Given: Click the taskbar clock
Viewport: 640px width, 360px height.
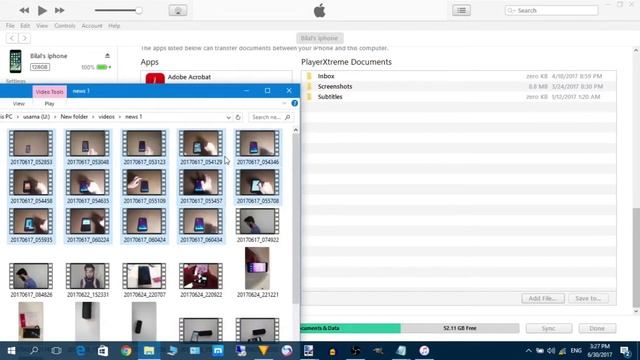Looking at the screenshot, I should click(x=600, y=351).
